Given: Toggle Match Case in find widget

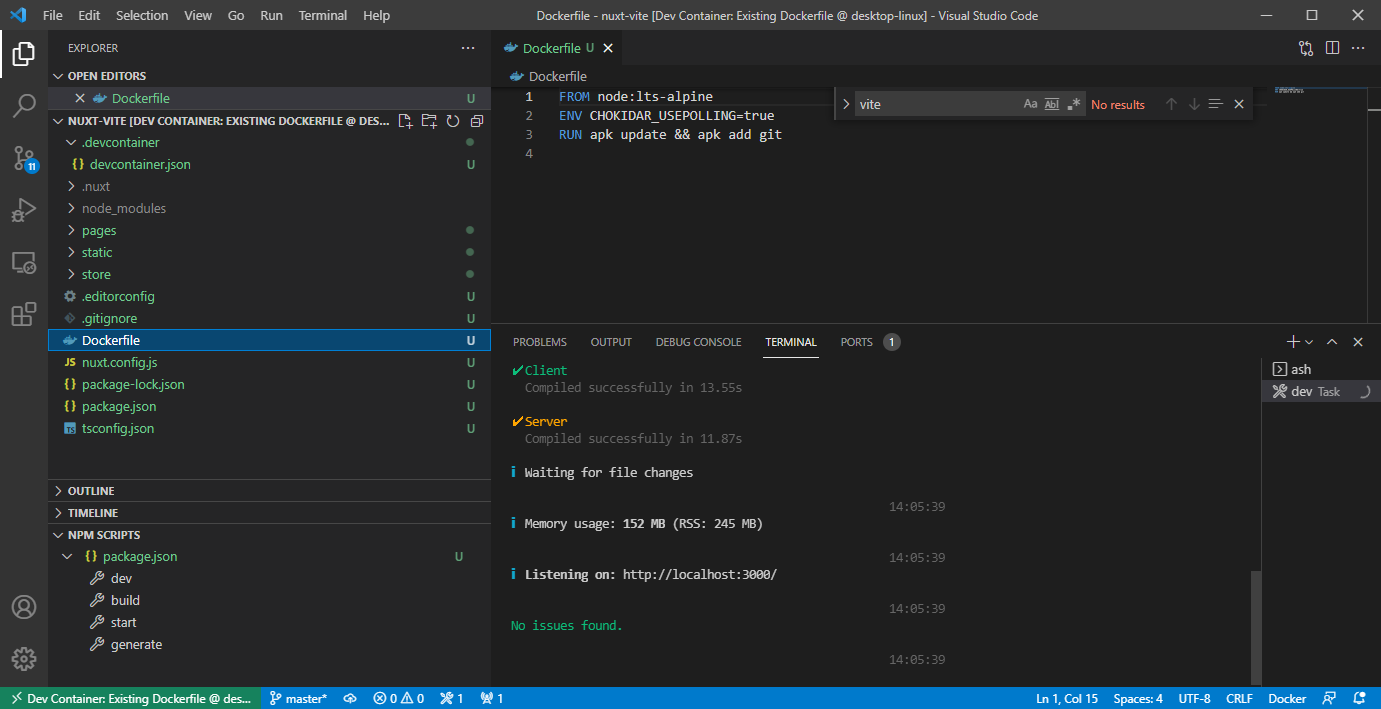Looking at the screenshot, I should pyautogui.click(x=1030, y=104).
